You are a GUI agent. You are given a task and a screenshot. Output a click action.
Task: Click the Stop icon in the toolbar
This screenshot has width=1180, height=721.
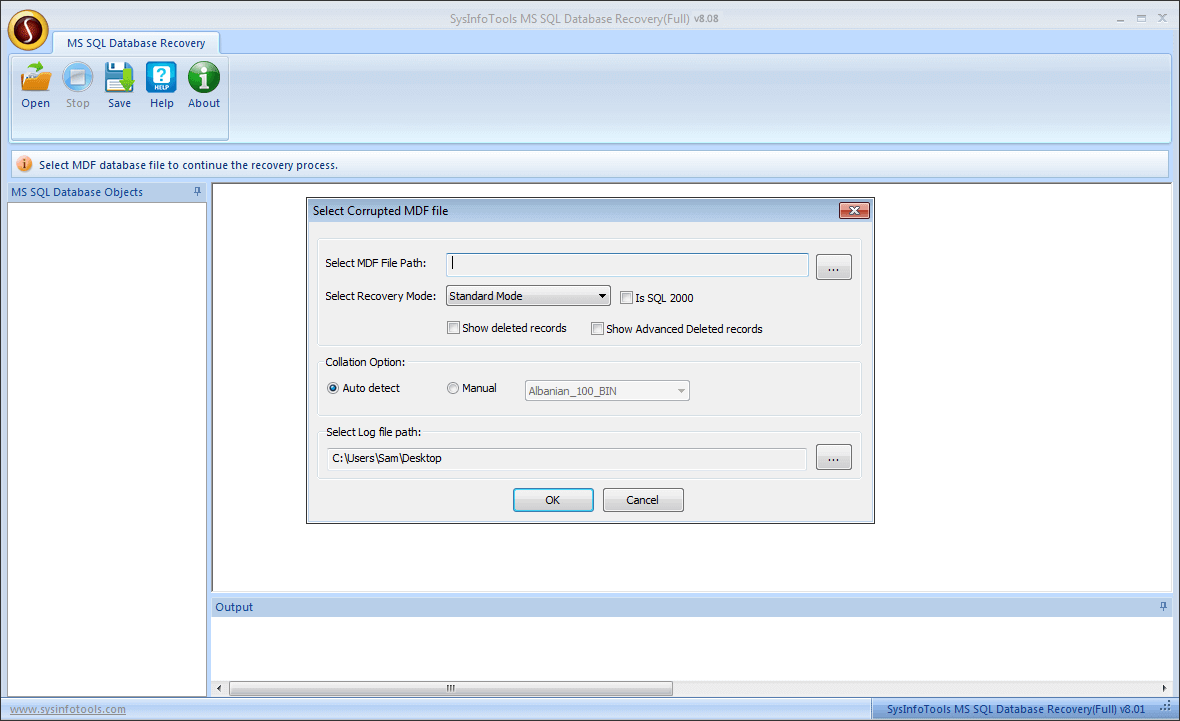click(x=77, y=85)
